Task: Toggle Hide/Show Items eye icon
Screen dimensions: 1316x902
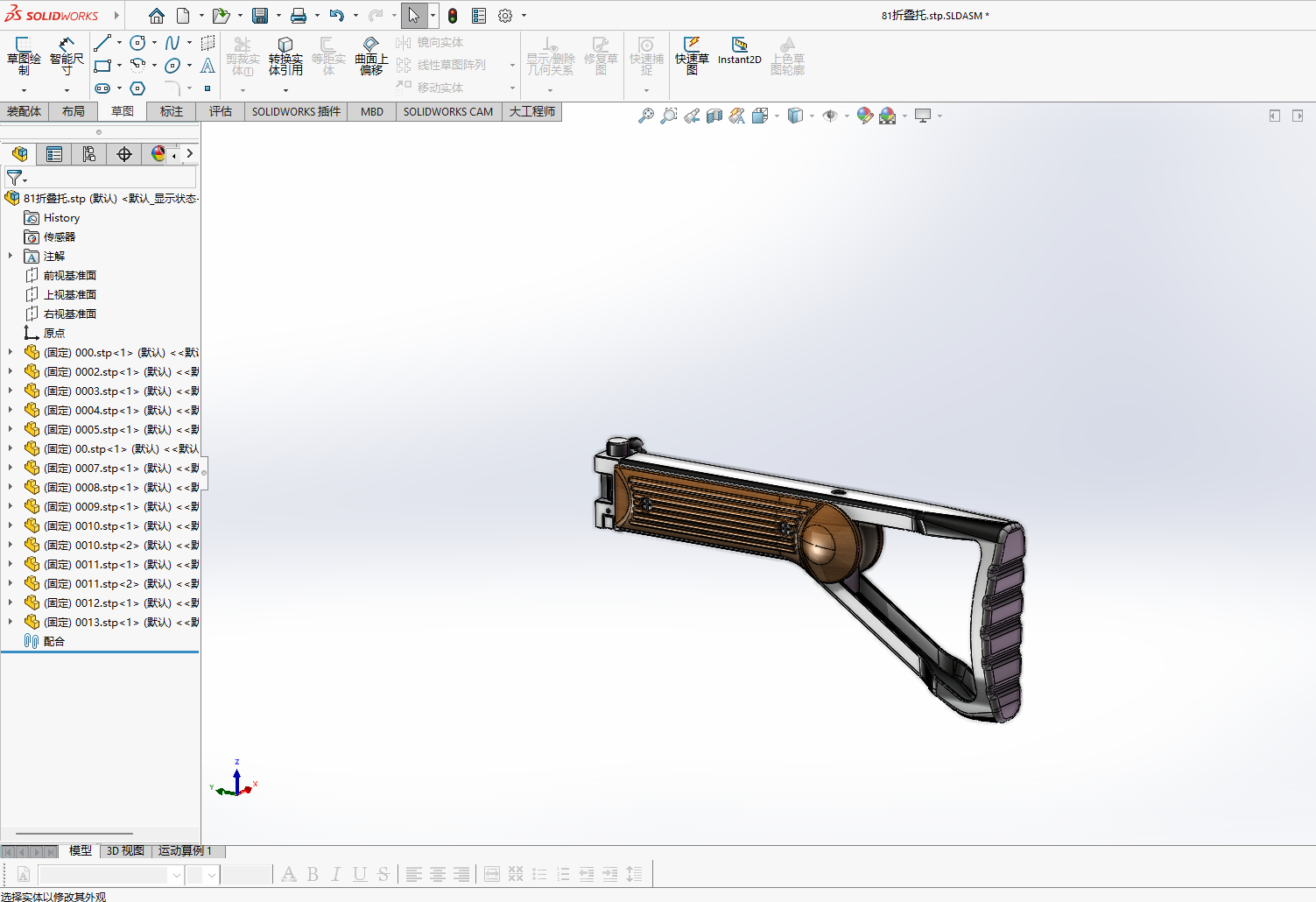Action: (x=830, y=116)
